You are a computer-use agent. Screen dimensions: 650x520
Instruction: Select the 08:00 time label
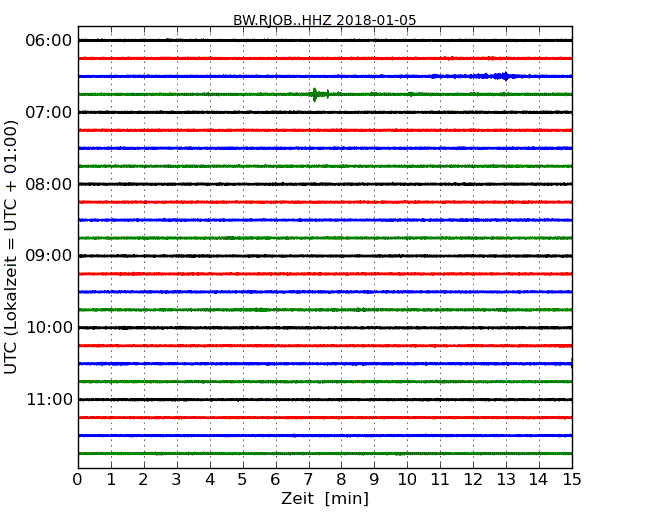pyautogui.click(x=49, y=184)
